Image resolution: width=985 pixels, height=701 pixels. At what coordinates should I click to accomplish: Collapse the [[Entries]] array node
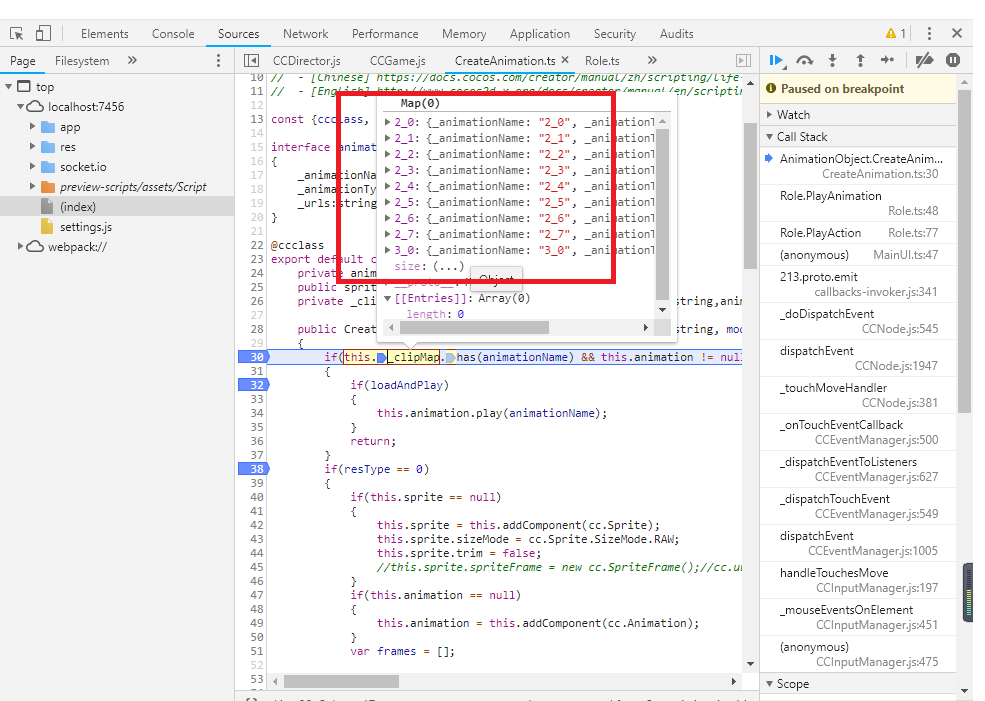(388, 298)
